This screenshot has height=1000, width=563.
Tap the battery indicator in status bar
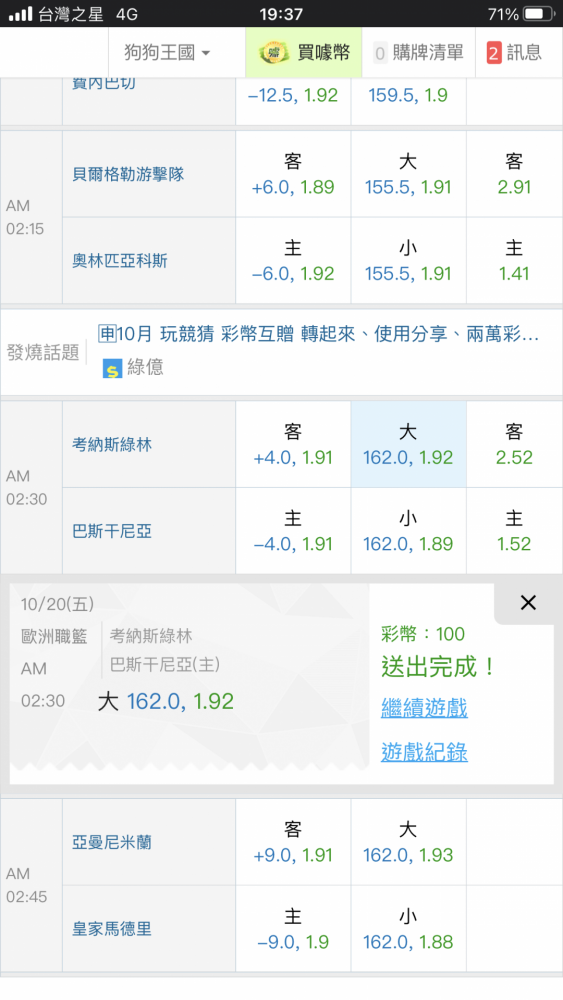pos(540,14)
